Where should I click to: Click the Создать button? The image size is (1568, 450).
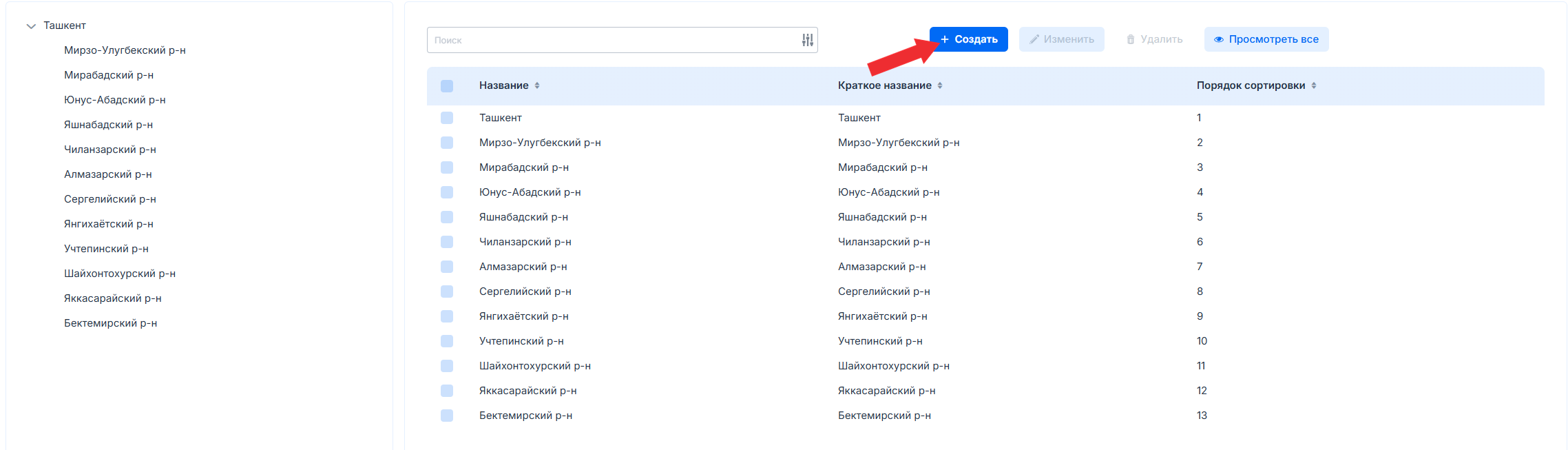point(969,39)
